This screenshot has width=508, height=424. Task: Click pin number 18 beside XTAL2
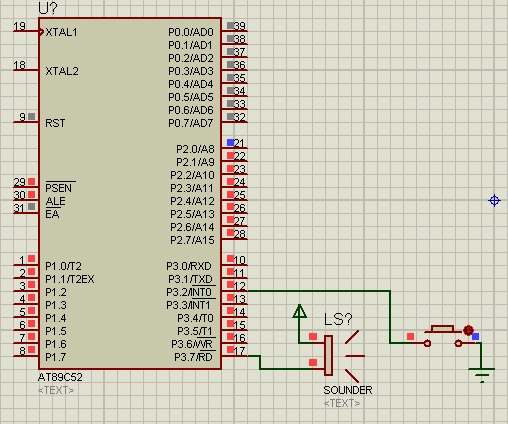20,65
